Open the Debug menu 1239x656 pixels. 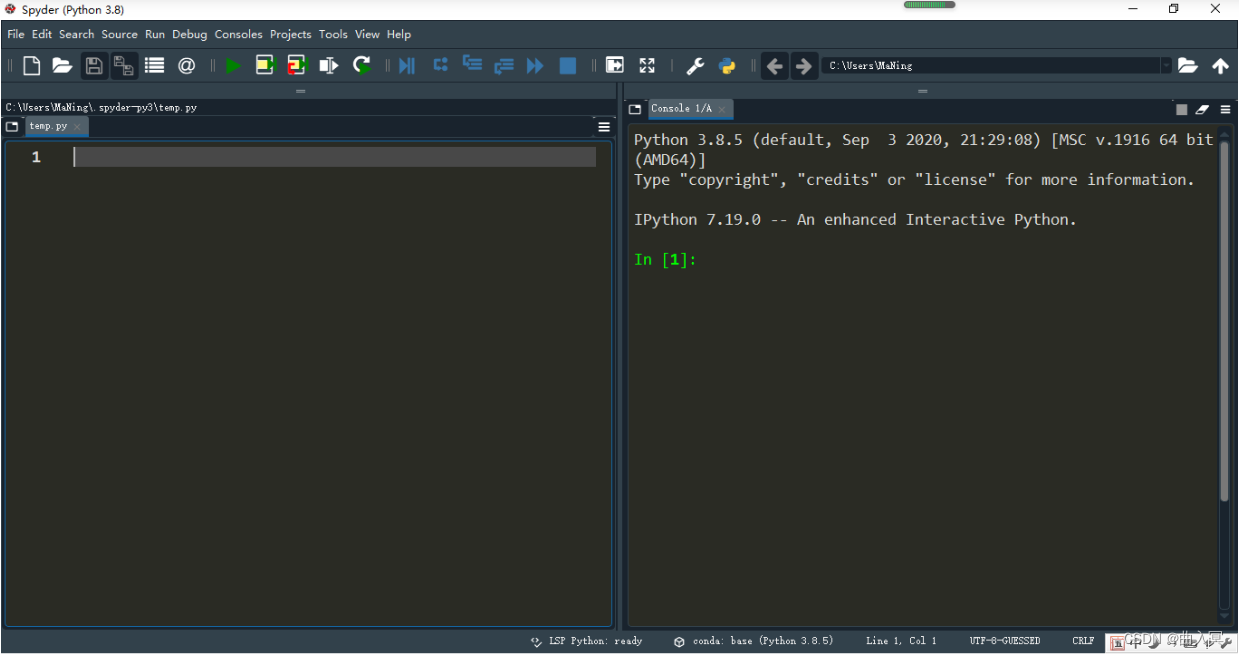click(190, 34)
